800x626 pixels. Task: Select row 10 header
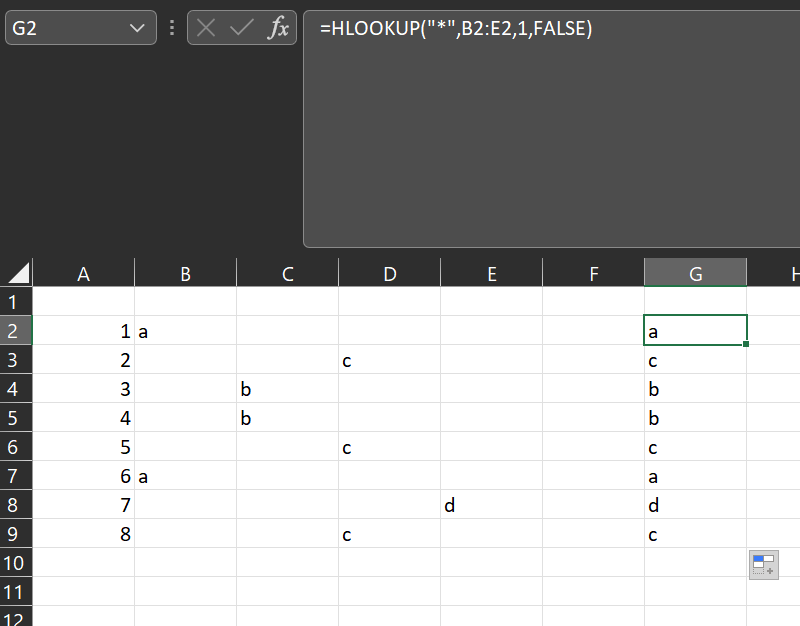click(16, 563)
